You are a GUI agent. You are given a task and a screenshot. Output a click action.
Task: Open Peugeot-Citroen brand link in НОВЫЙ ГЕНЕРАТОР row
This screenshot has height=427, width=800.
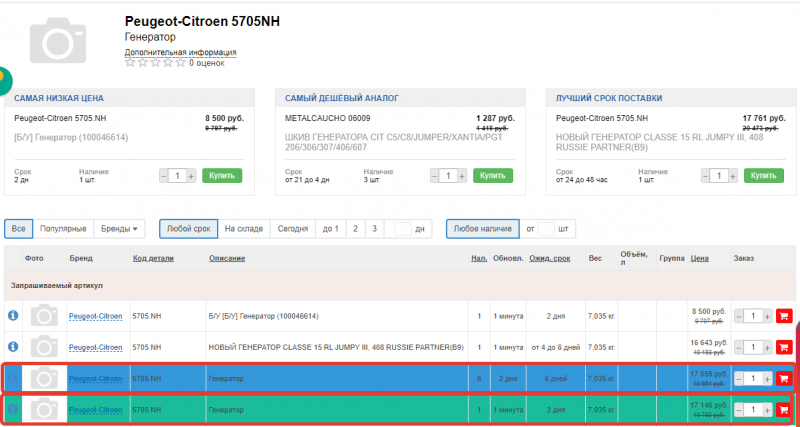(x=96, y=347)
